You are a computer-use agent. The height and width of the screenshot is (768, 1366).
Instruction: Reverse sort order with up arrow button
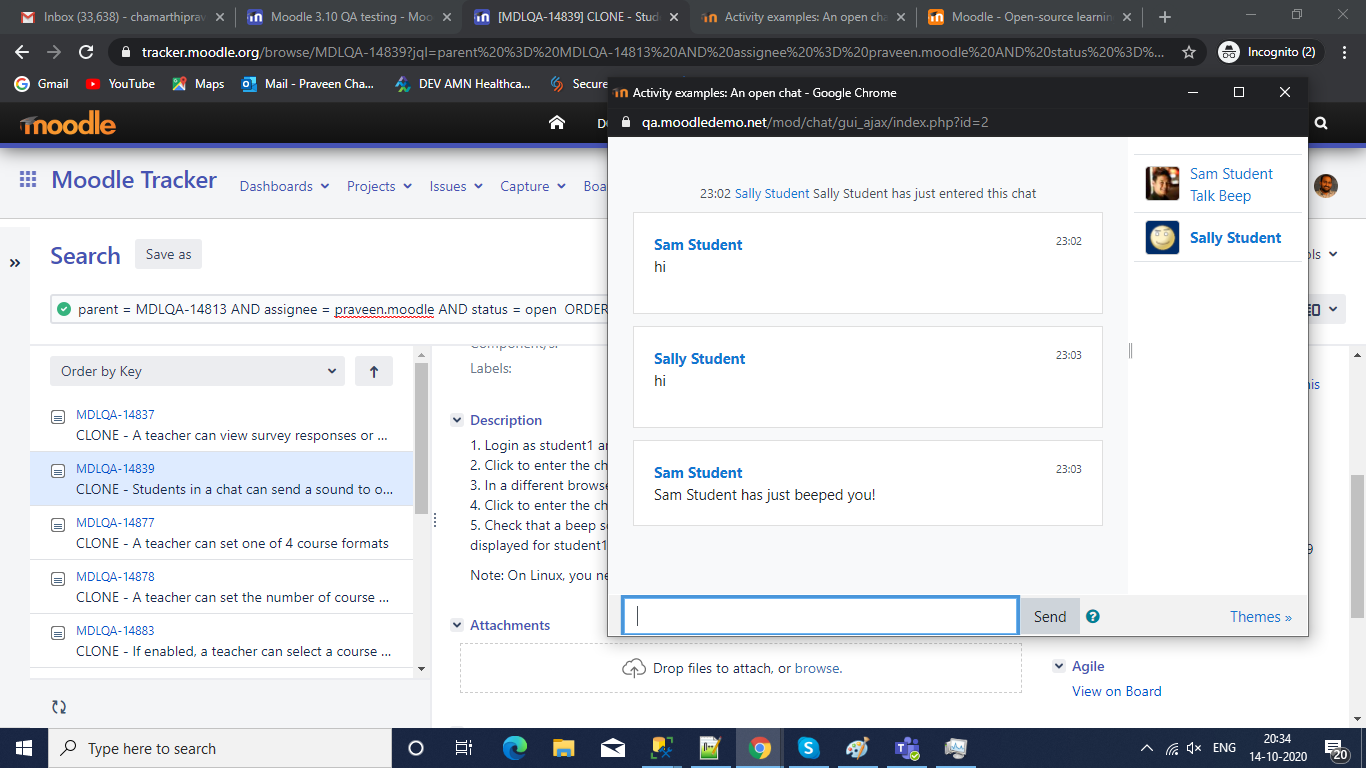tap(374, 371)
